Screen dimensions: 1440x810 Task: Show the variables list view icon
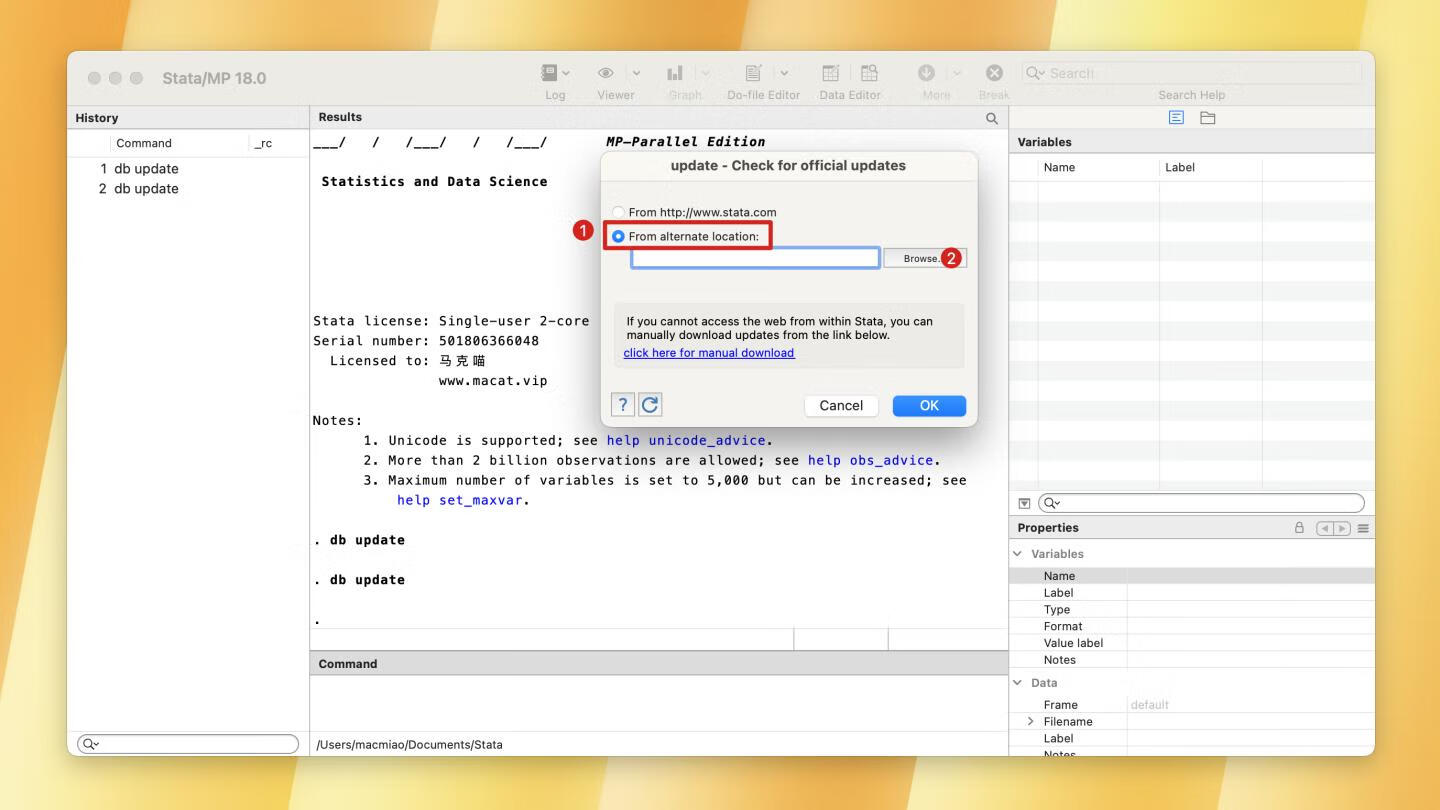click(x=1176, y=118)
